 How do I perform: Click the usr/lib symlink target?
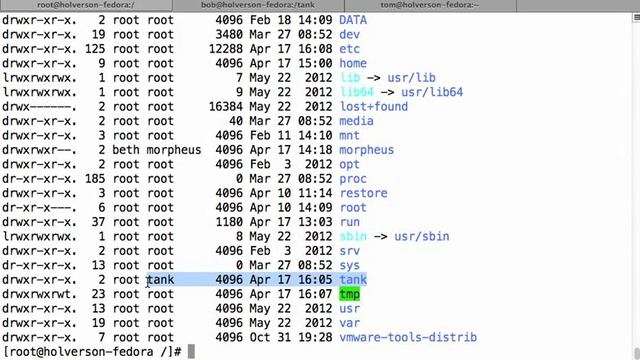[x=411, y=78]
